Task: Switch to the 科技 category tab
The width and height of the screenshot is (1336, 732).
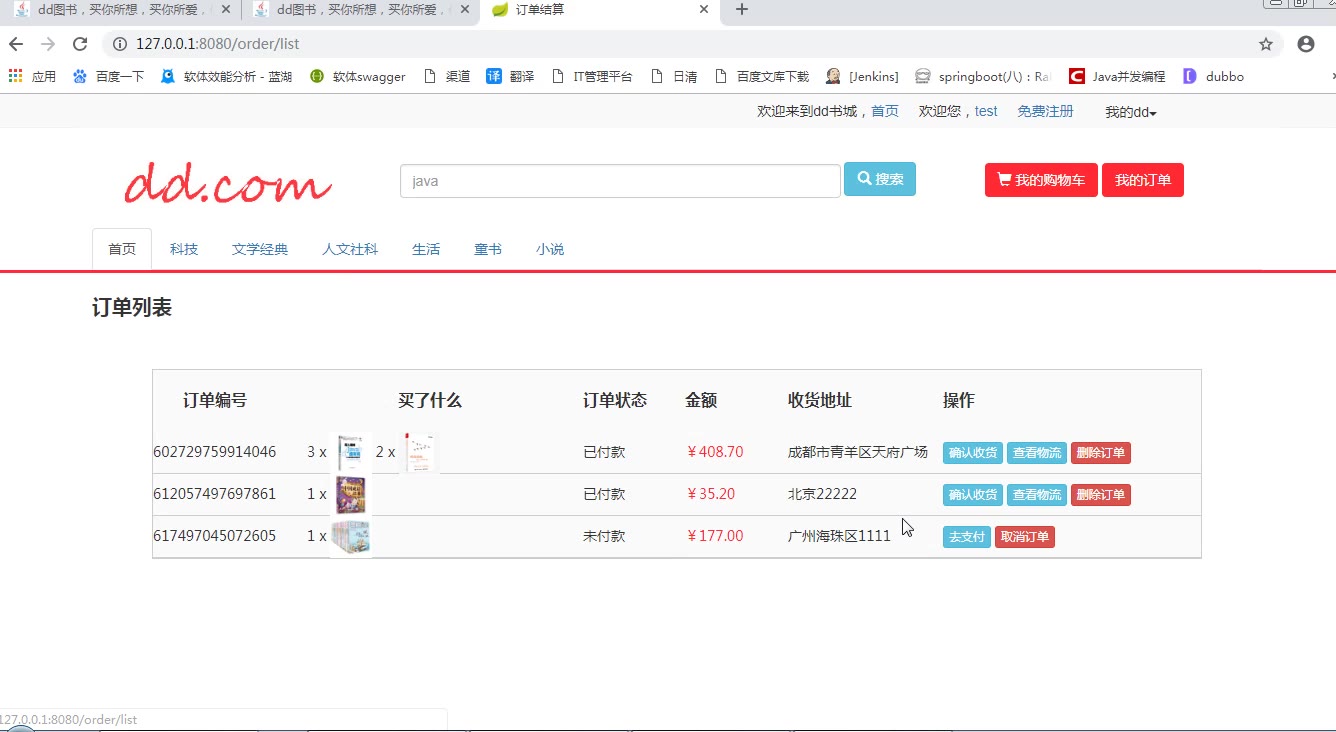Action: coord(184,249)
